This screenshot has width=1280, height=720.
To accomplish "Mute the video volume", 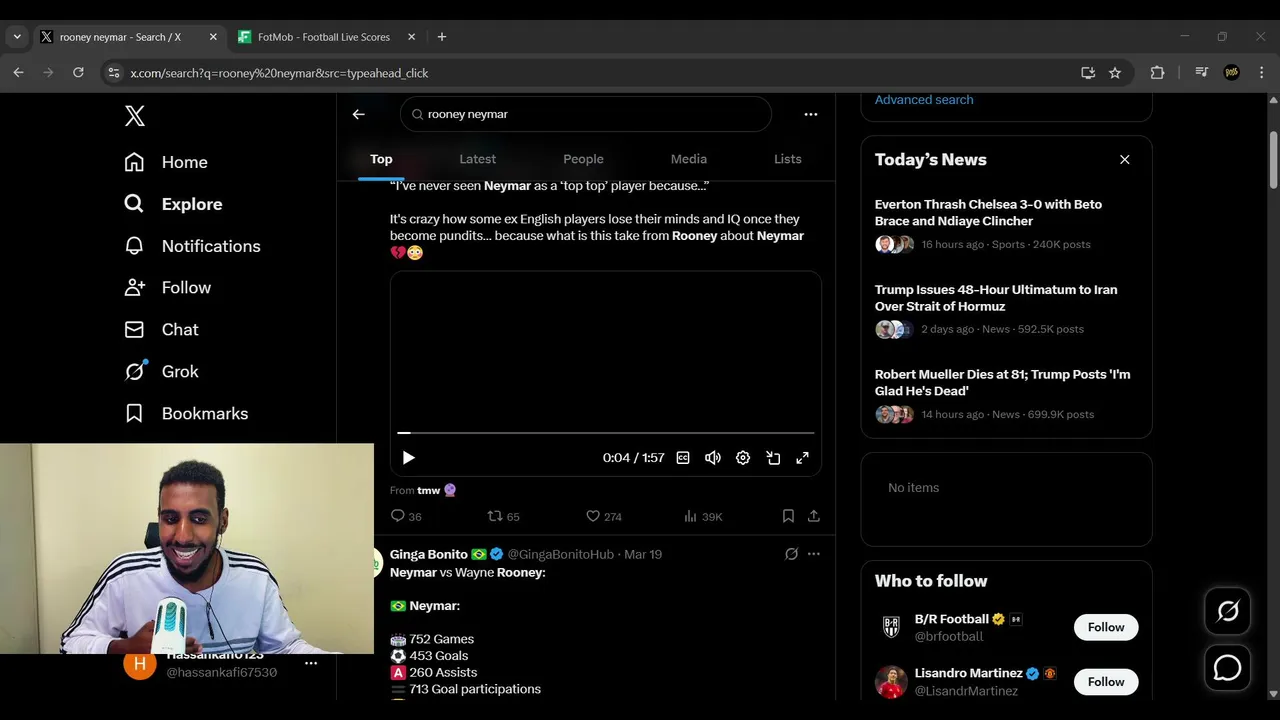I will coord(713,458).
